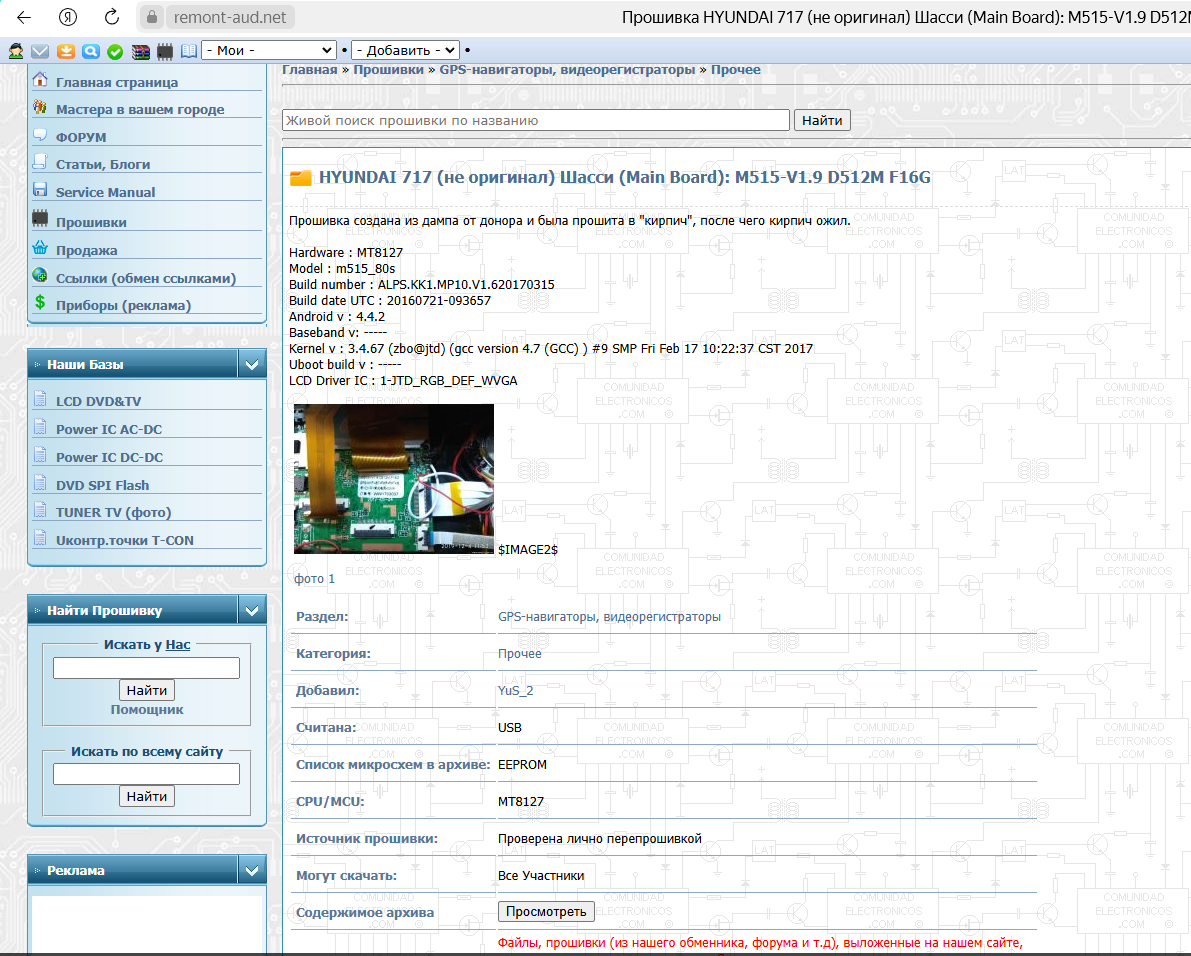
Task: Collapse the Найти Прошивку panel chevron
Action: click(x=252, y=611)
